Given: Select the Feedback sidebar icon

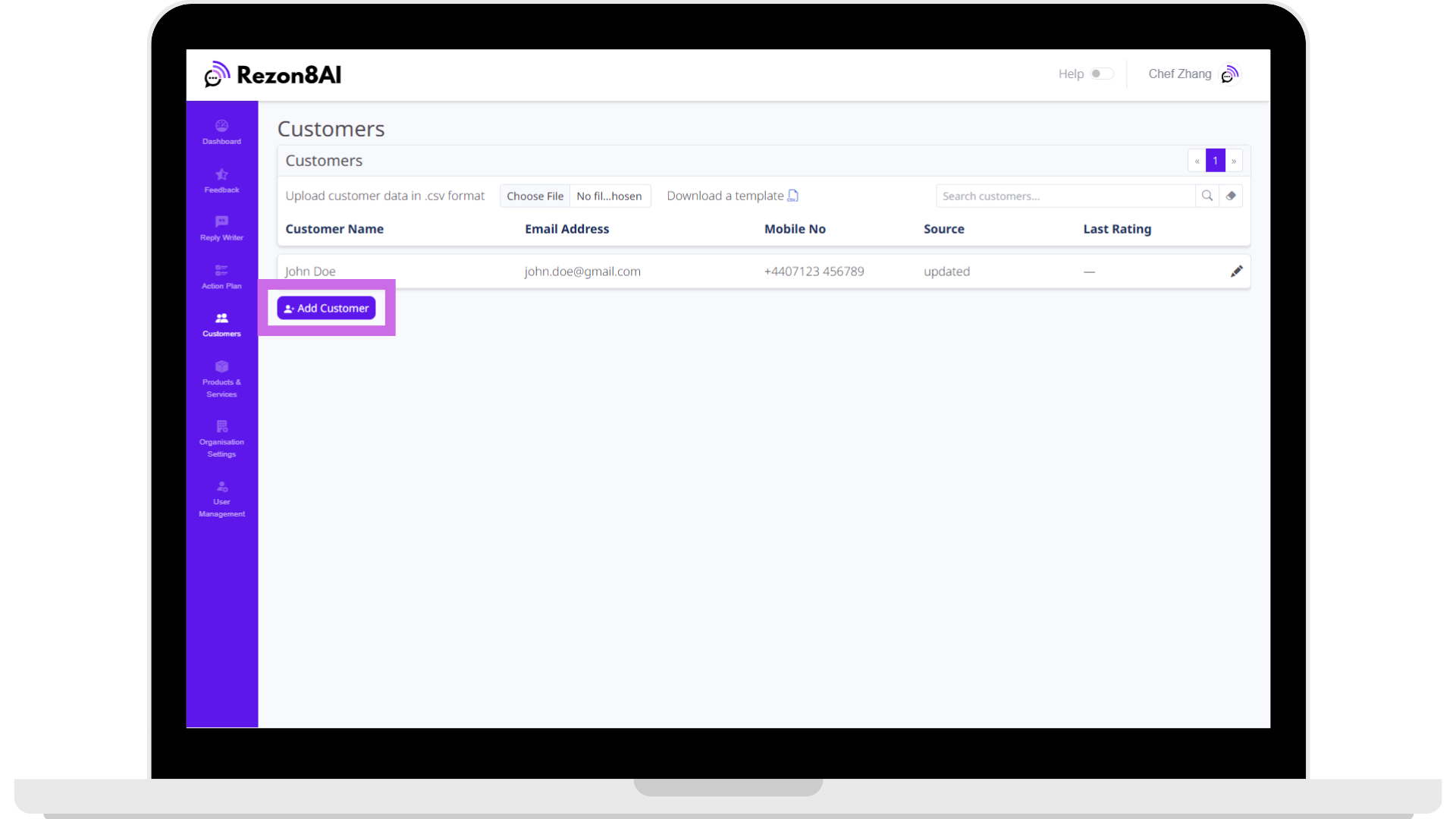Looking at the screenshot, I should click(x=221, y=181).
